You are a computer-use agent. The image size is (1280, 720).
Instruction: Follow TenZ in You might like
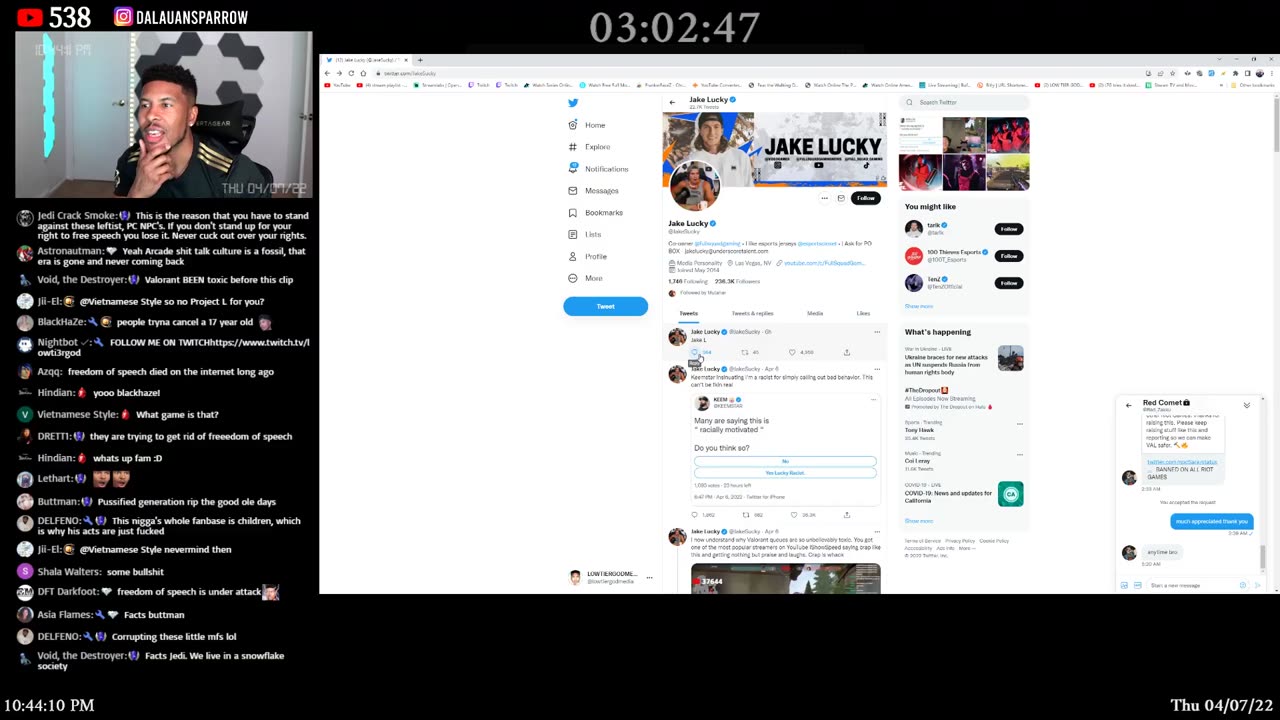(1008, 283)
